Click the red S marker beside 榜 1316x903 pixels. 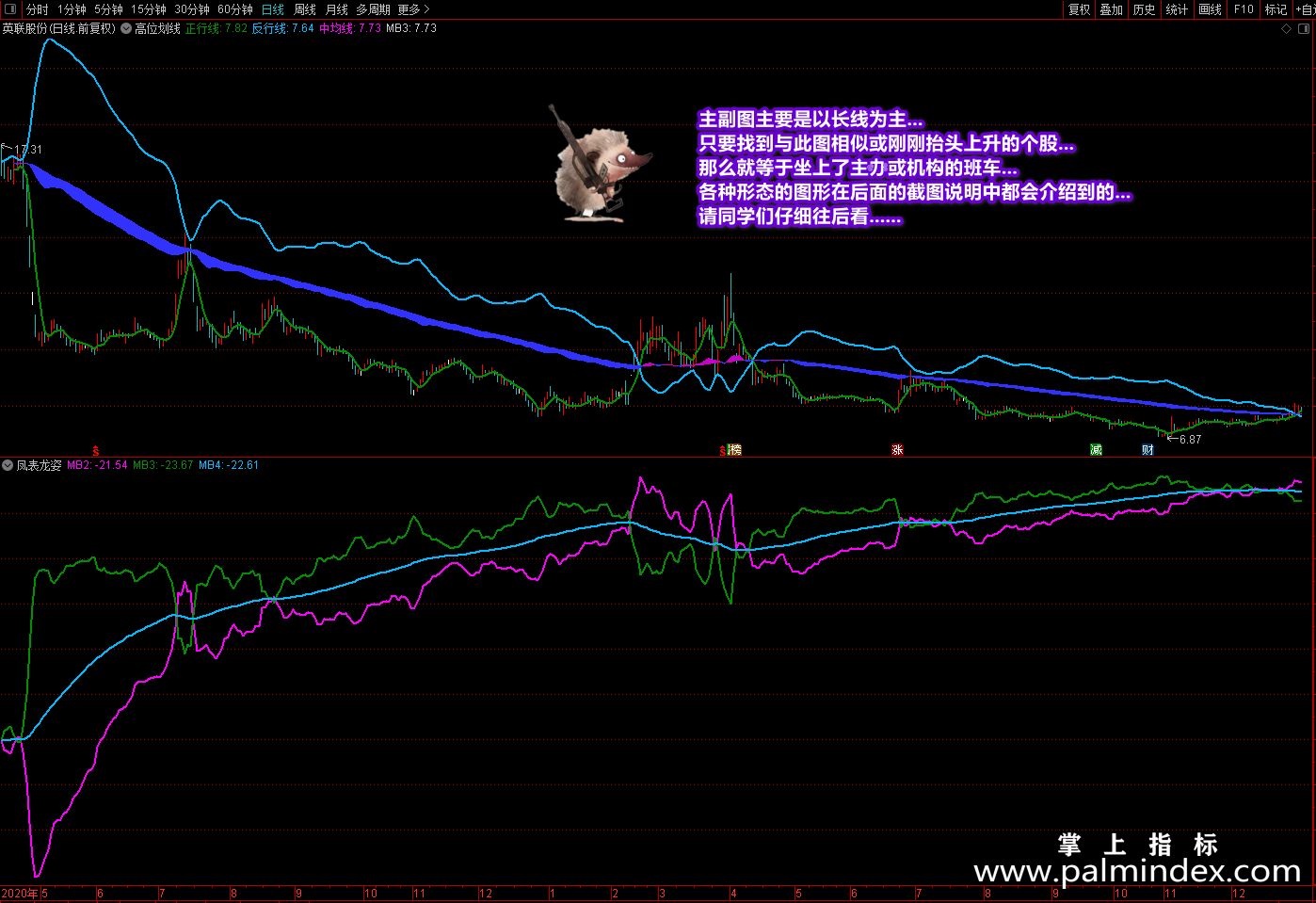723,451
